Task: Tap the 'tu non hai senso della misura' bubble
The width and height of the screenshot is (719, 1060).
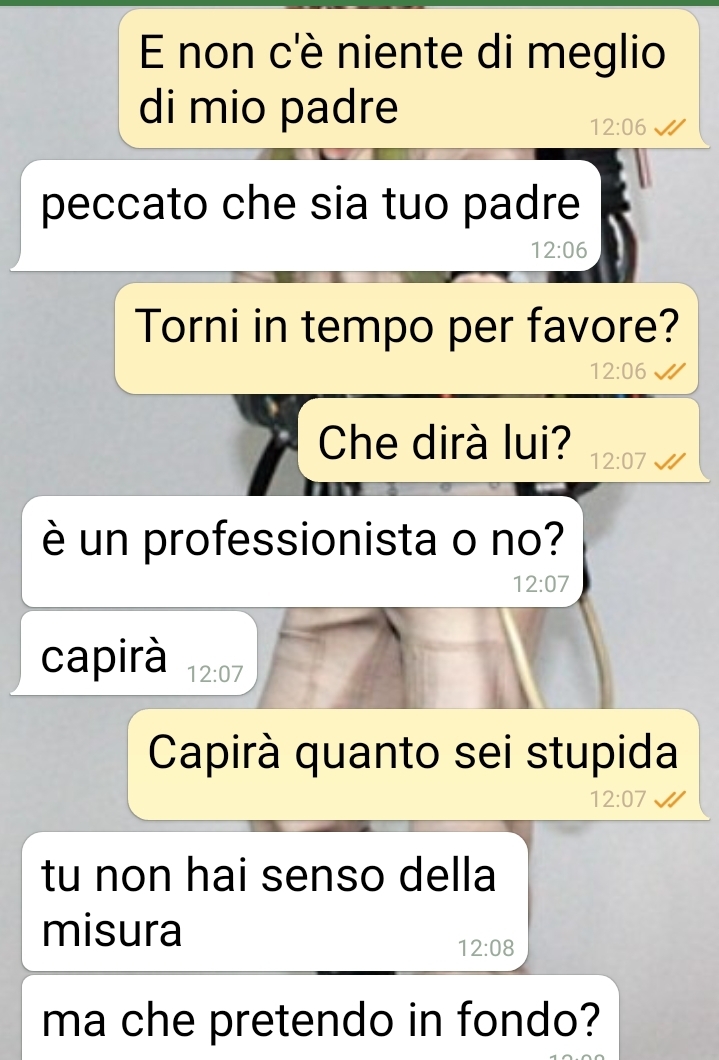Action: click(x=274, y=902)
